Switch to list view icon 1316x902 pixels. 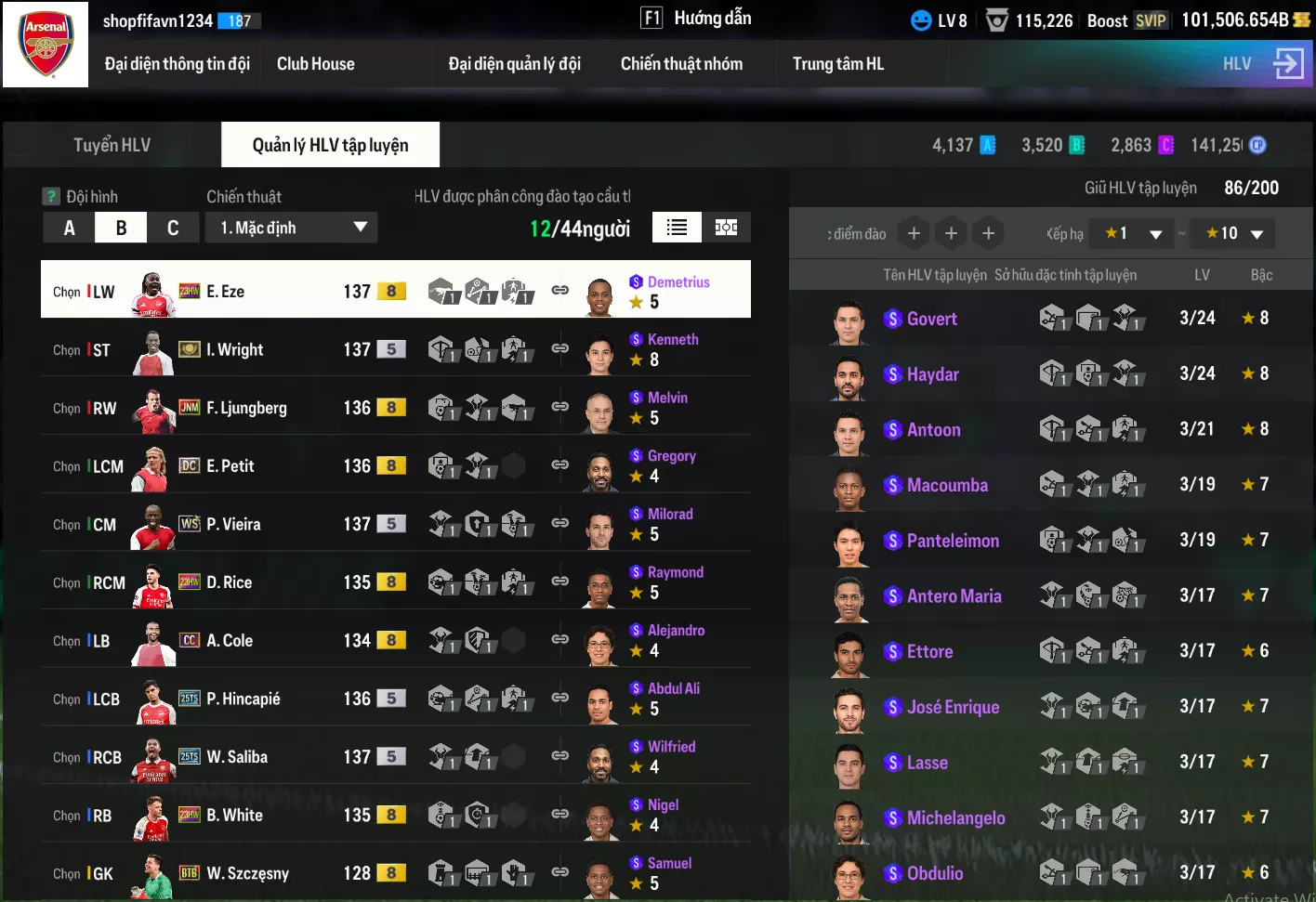coord(677,228)
